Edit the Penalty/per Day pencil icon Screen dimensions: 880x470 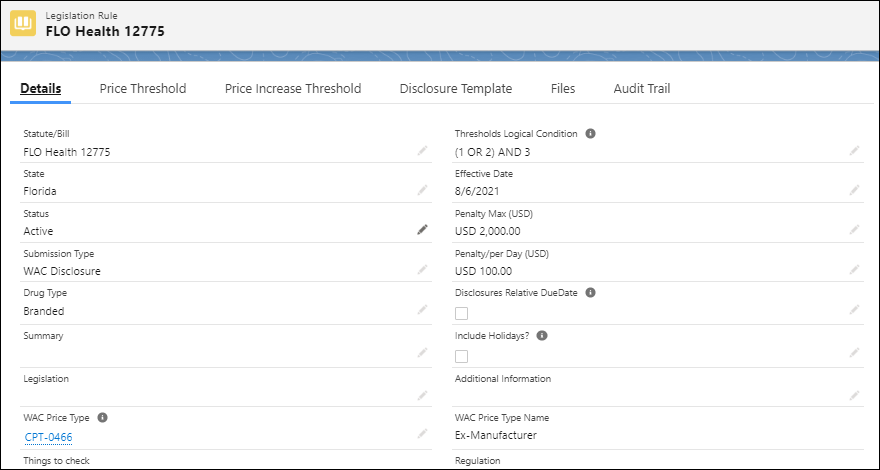[x=854, y=270]
